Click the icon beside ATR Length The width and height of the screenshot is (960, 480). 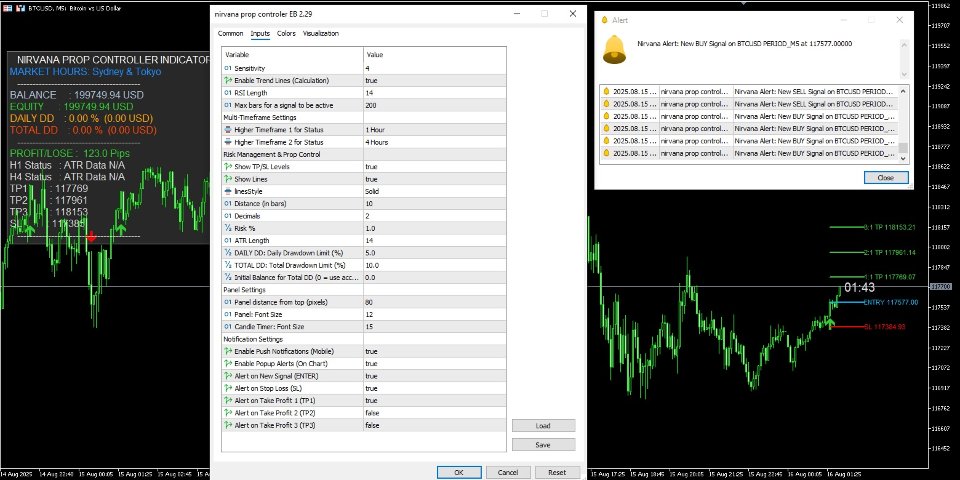(x=228, y=241)
